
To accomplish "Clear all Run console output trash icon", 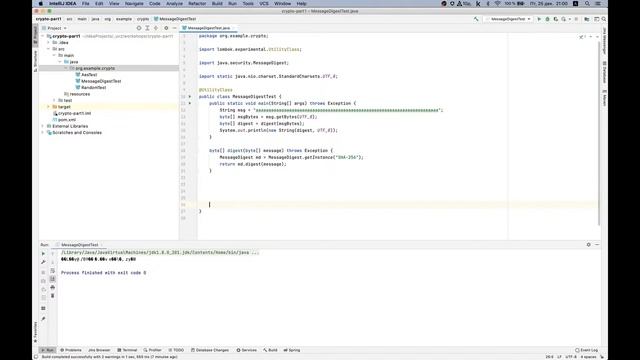I will click(x=53, y=296).
